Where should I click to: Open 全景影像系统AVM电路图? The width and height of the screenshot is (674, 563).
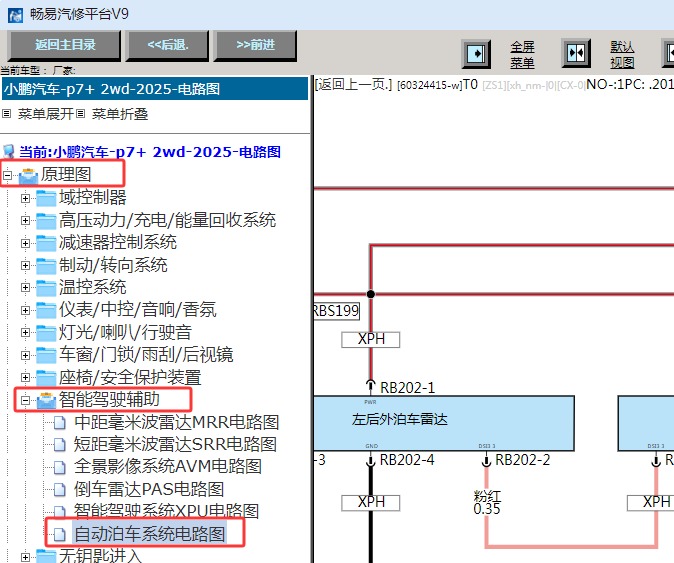point(168,467)
